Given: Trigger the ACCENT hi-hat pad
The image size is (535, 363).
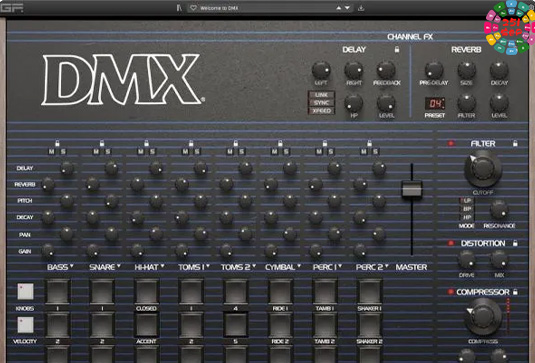Looking at the screenshot, I should (x=146, y=324).
